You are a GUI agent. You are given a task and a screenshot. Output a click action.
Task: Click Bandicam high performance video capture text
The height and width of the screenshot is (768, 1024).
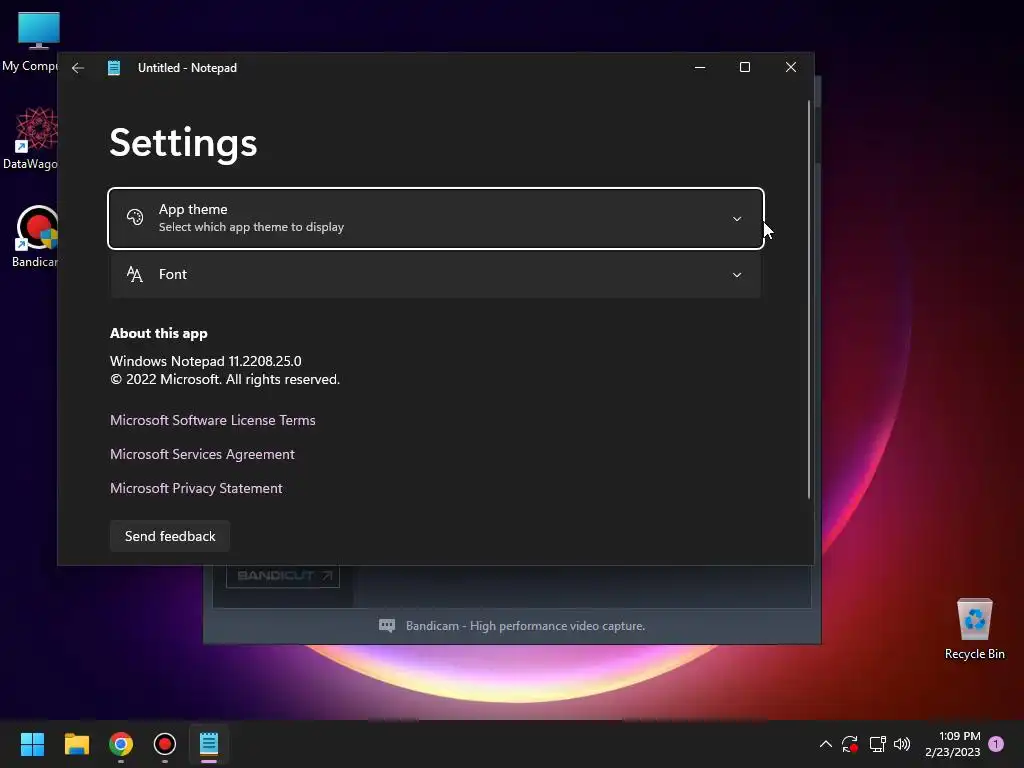click(x=526, y=626)
